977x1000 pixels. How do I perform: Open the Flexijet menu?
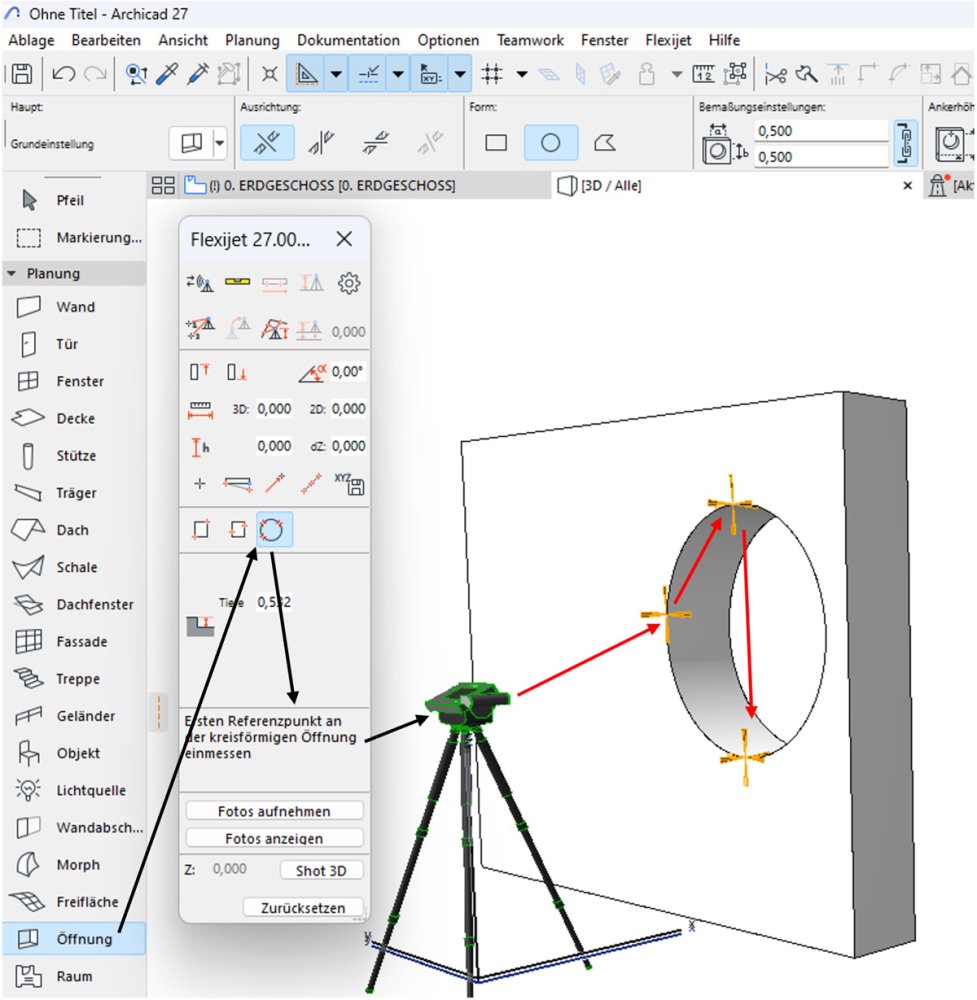pyautogui.click(x=668, y=40)
